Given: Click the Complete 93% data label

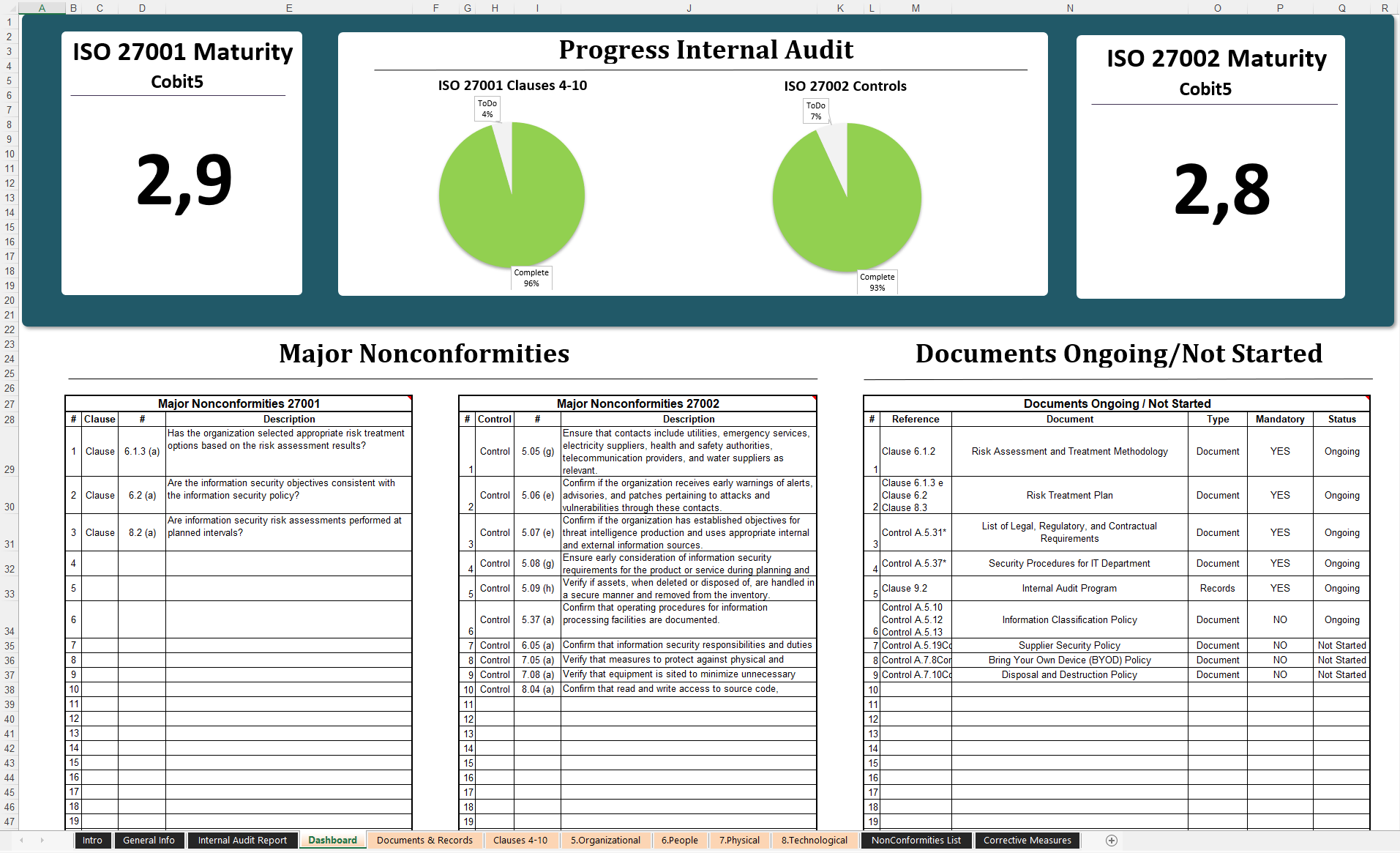Looking at the screenshot, I should pyautogui.click(x=876, y=282).
